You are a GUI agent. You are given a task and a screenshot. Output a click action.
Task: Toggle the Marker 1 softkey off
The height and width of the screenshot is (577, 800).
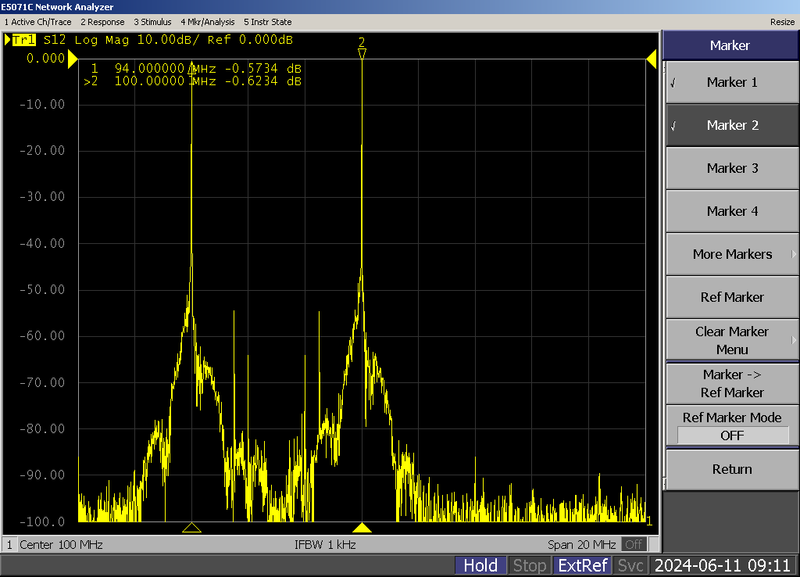point(731,82)
